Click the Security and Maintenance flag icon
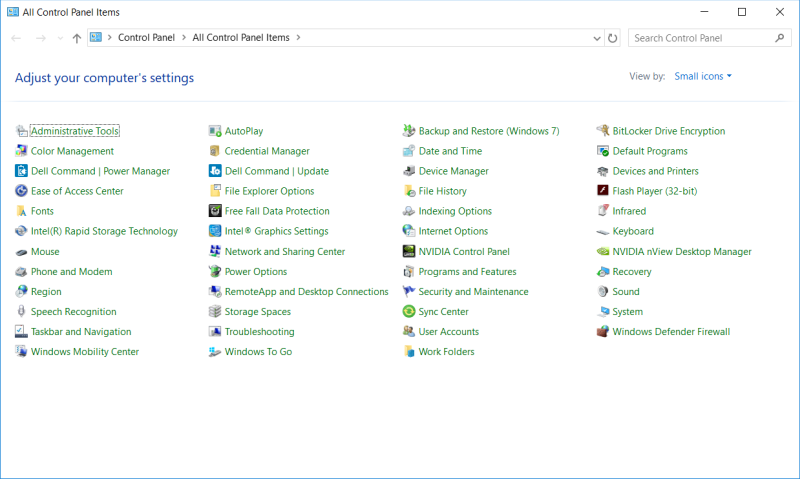The width and height of the screenshot is (800, 479). (409, 292)
